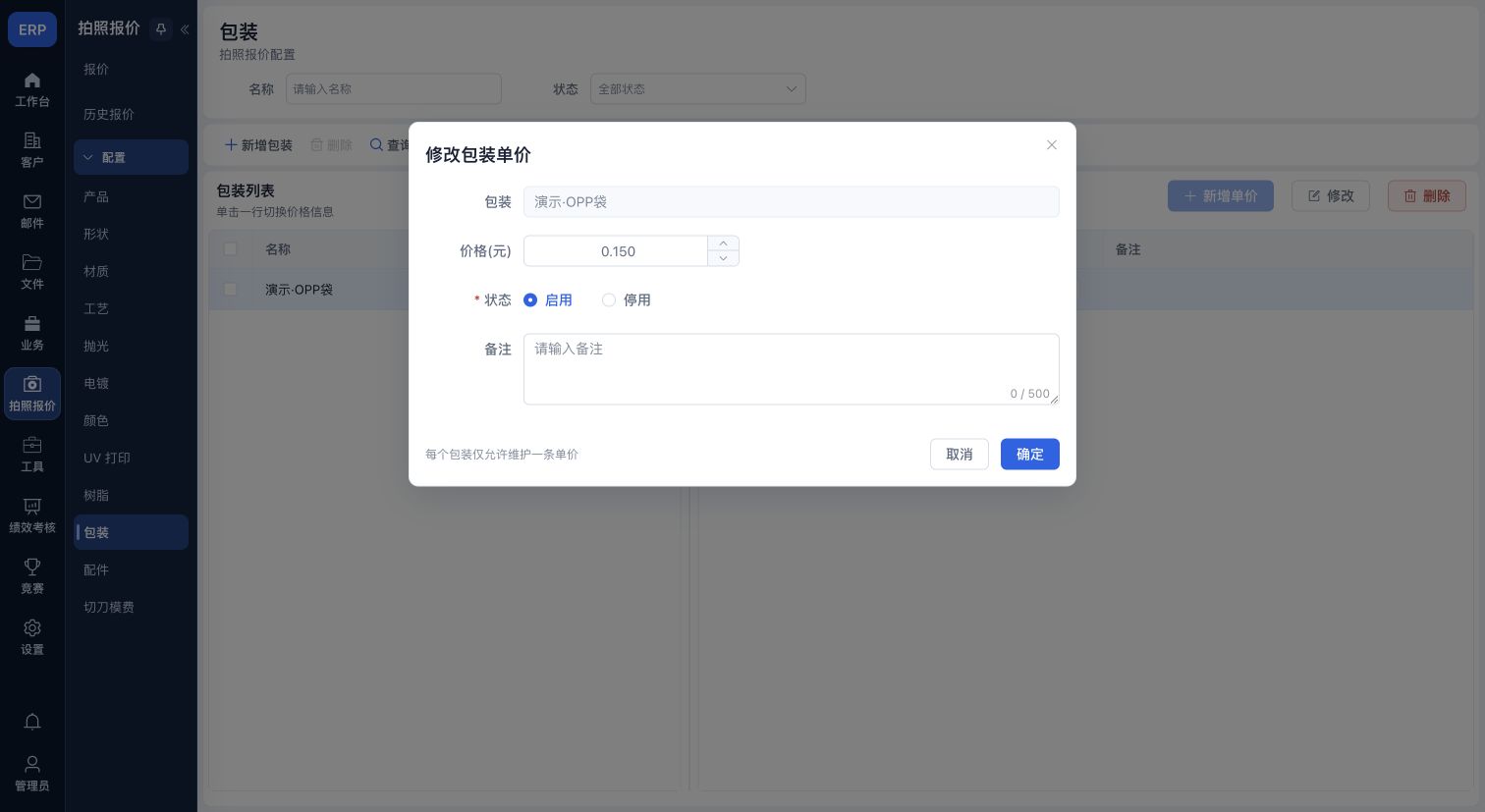Focus the 价格(元) input showing 0.150
The height and width of the screenshot is (812, 1485).
(x=616, y=251)
